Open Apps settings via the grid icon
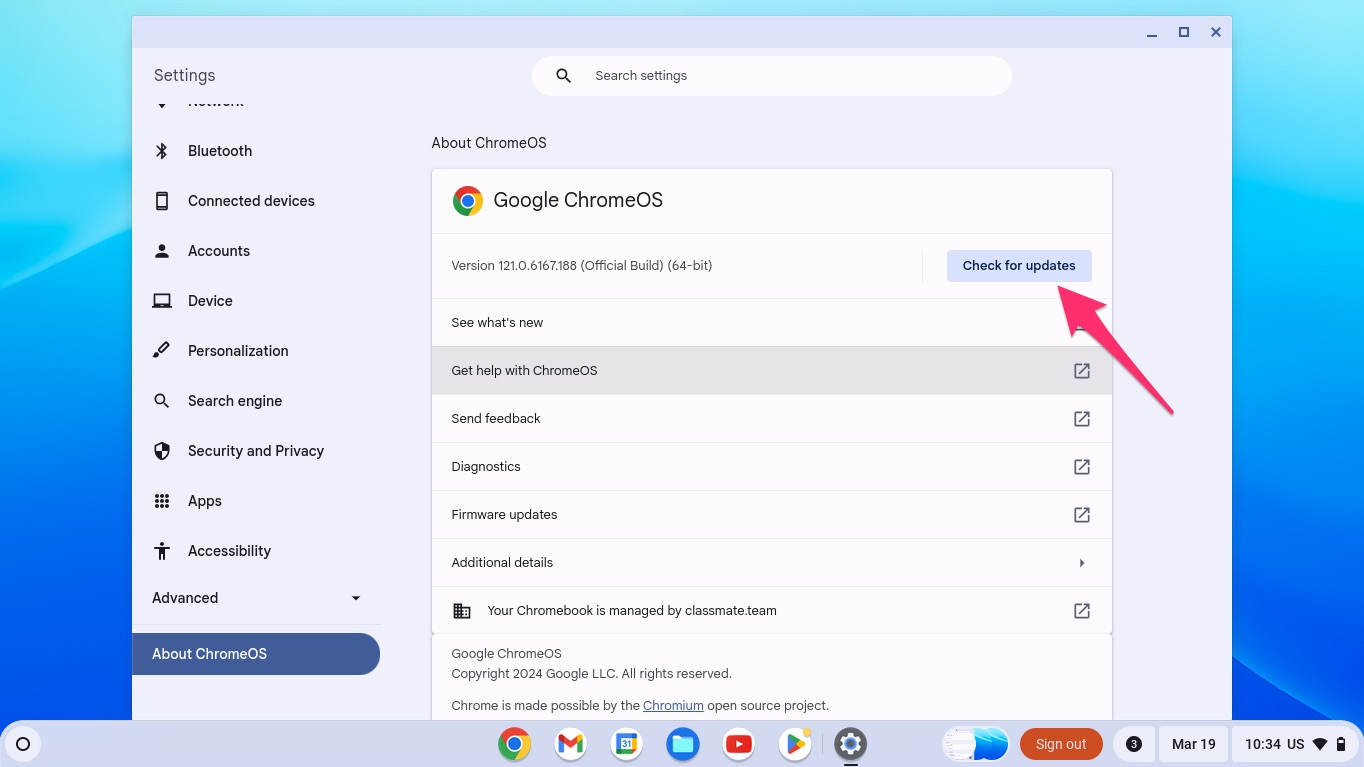1364x767 pixels. (x=161, y=501)
